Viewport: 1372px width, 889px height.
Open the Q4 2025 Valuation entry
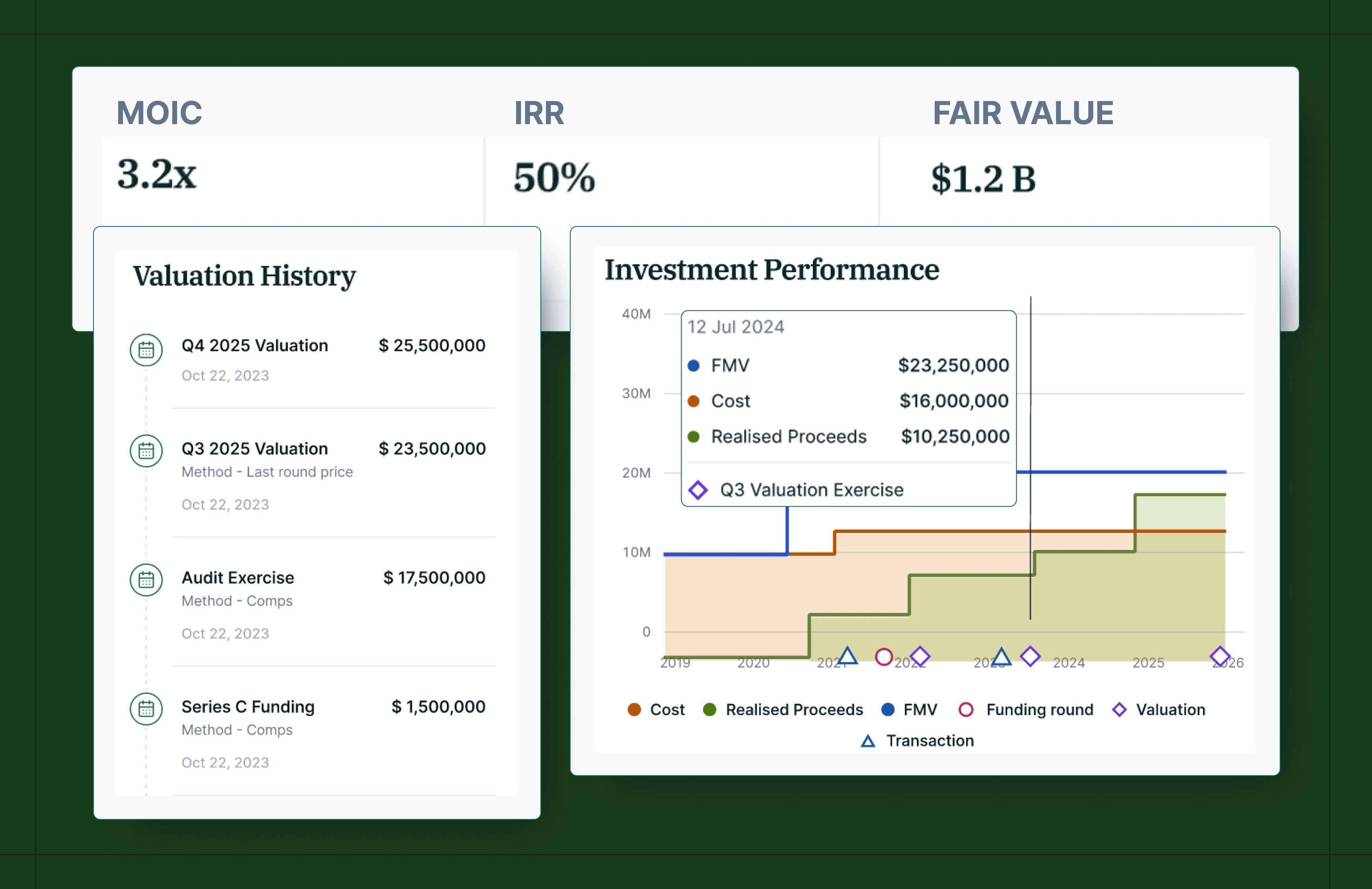(x=254, y=345)
